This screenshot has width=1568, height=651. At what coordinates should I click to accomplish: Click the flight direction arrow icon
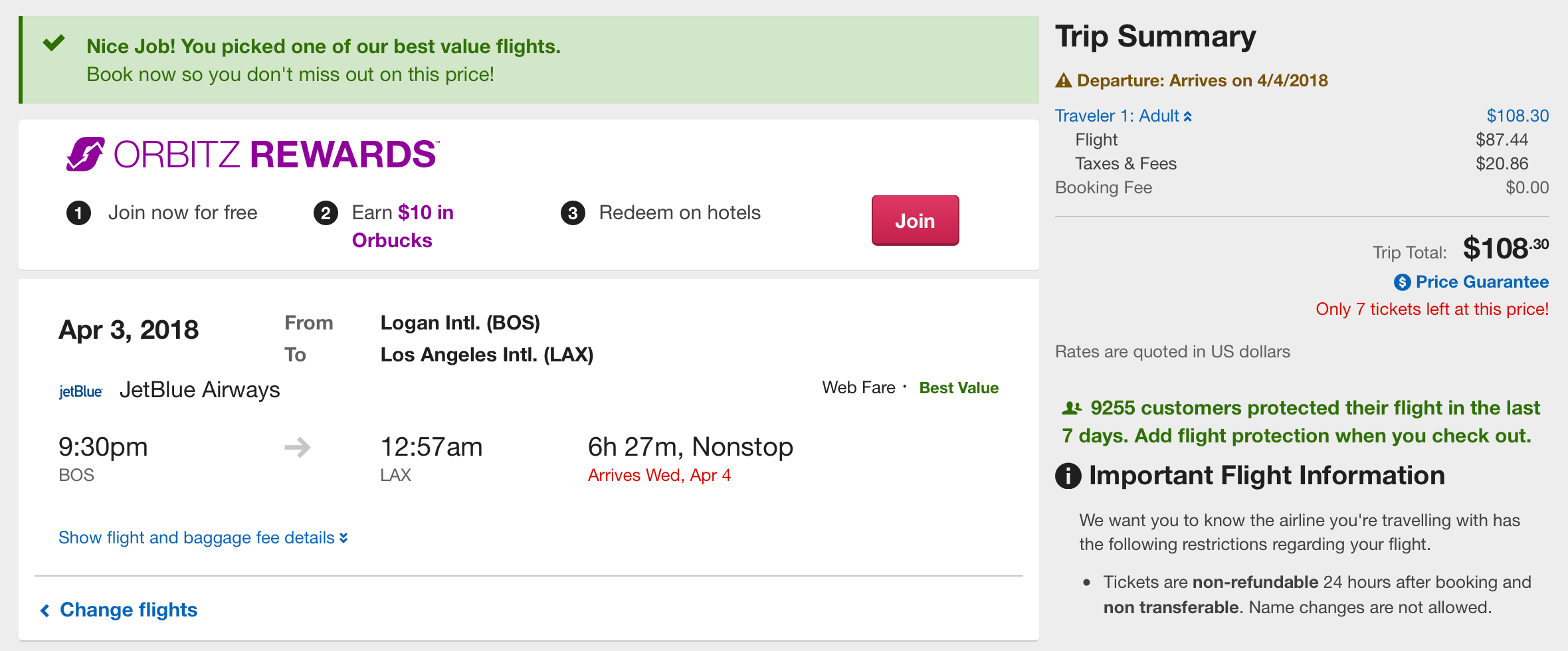point(297,447)
